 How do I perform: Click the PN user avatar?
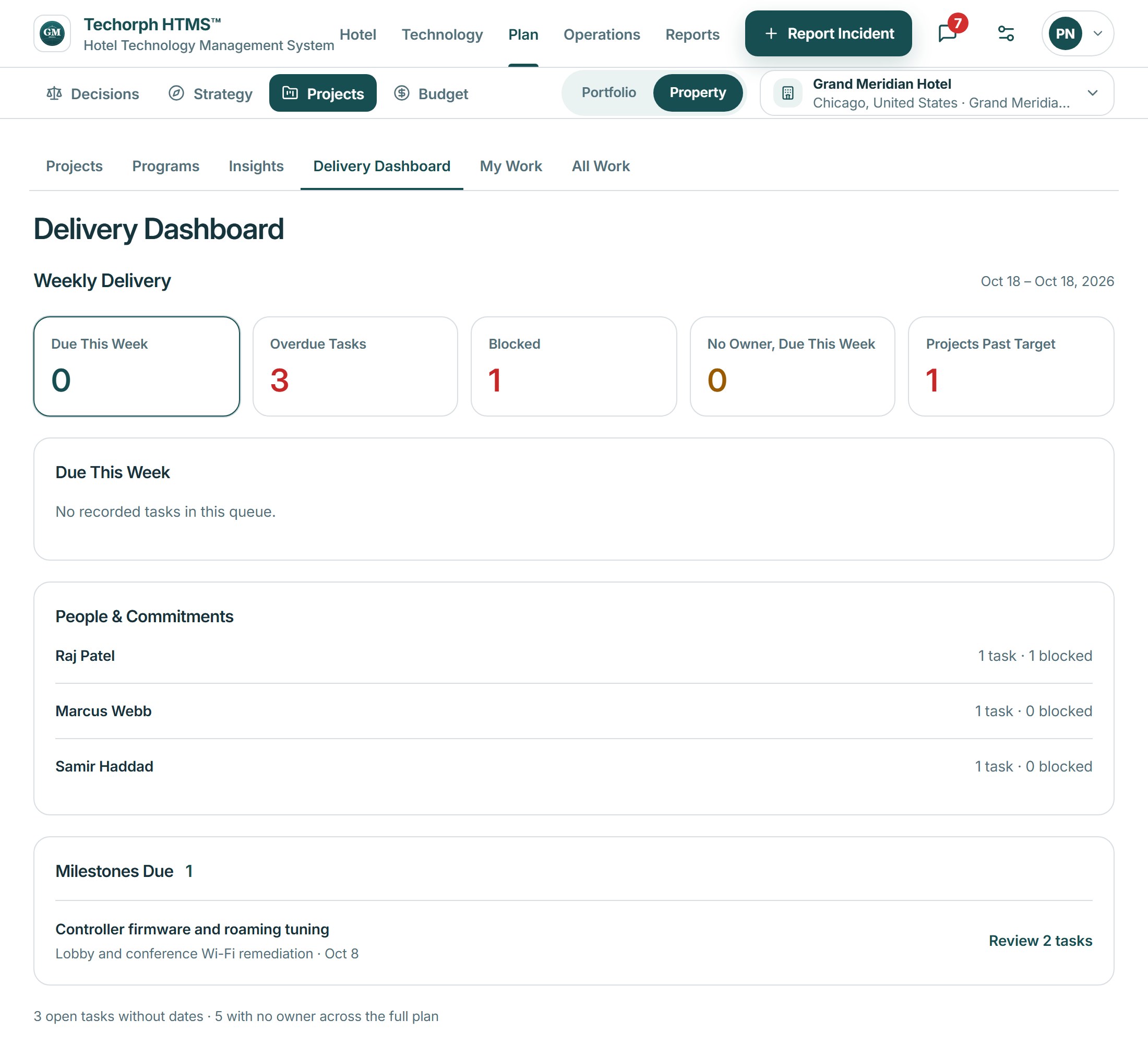click(x=1065, y=33)
